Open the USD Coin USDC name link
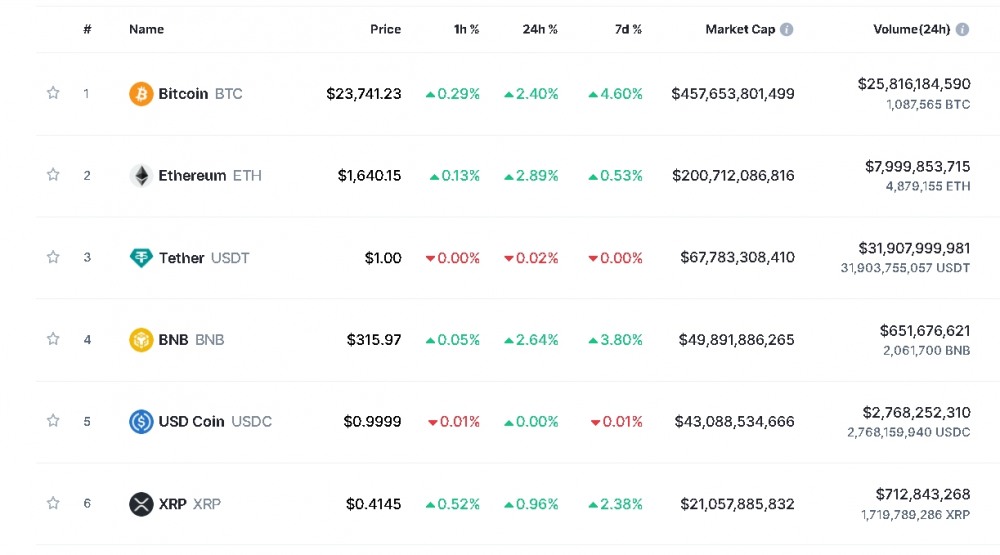 tap(214, 422)
